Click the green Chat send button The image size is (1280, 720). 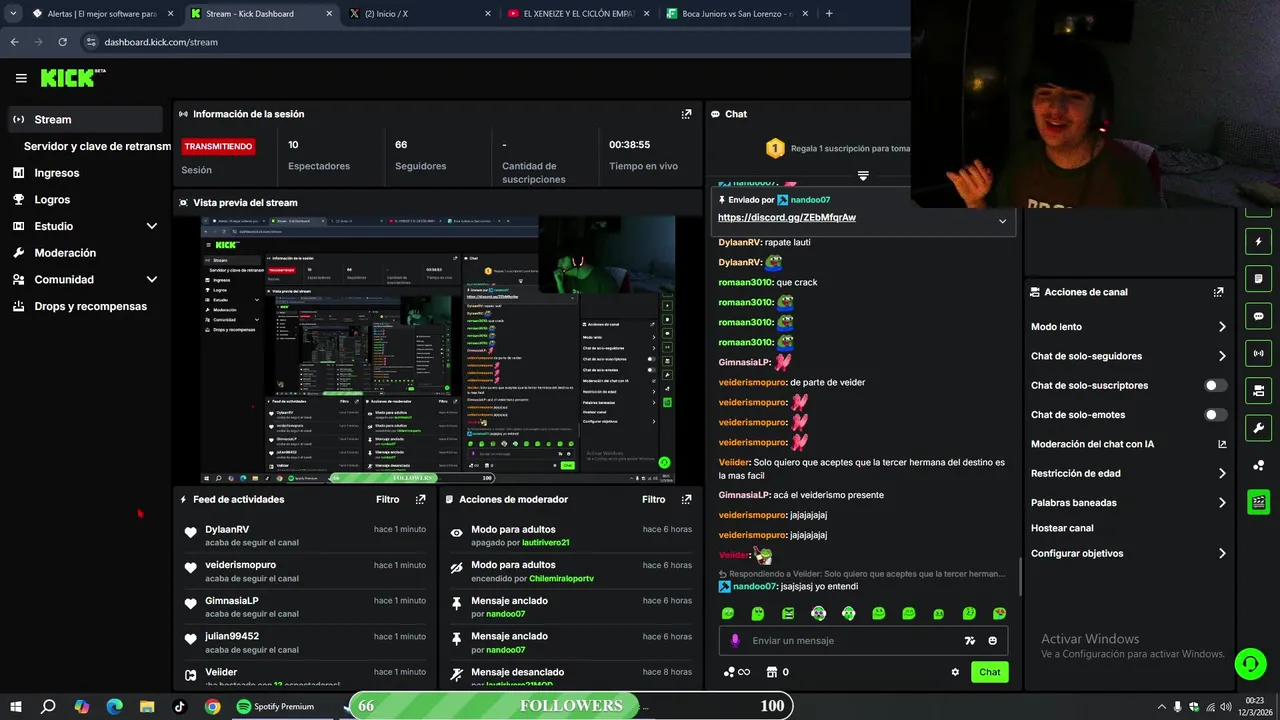click(989, 672)
